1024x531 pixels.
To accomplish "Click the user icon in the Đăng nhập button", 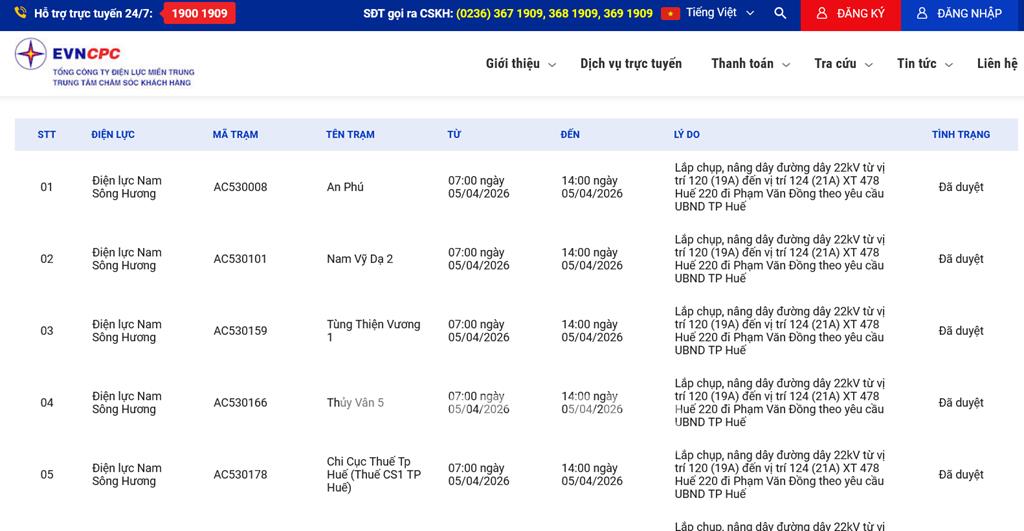I will click(x=922, y=14).
